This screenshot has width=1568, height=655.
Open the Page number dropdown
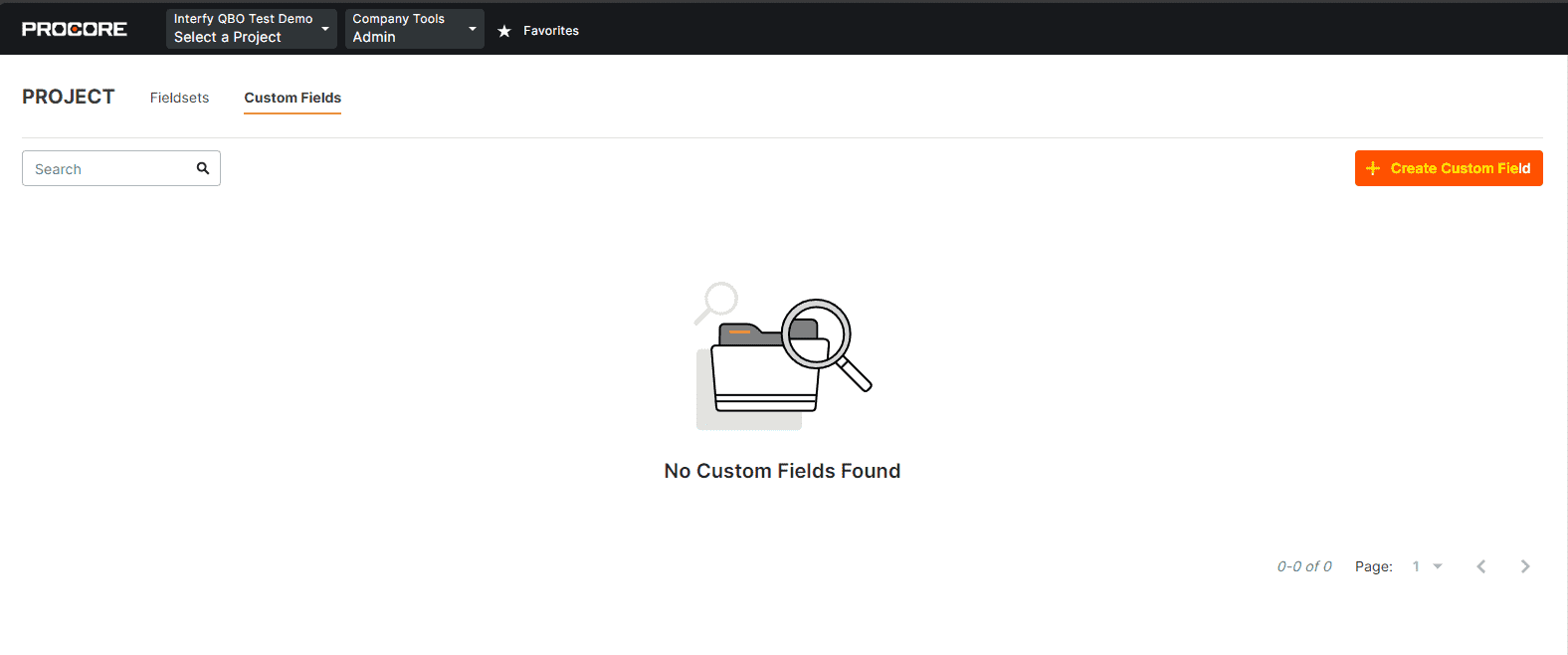click(x=1427, y=566)
